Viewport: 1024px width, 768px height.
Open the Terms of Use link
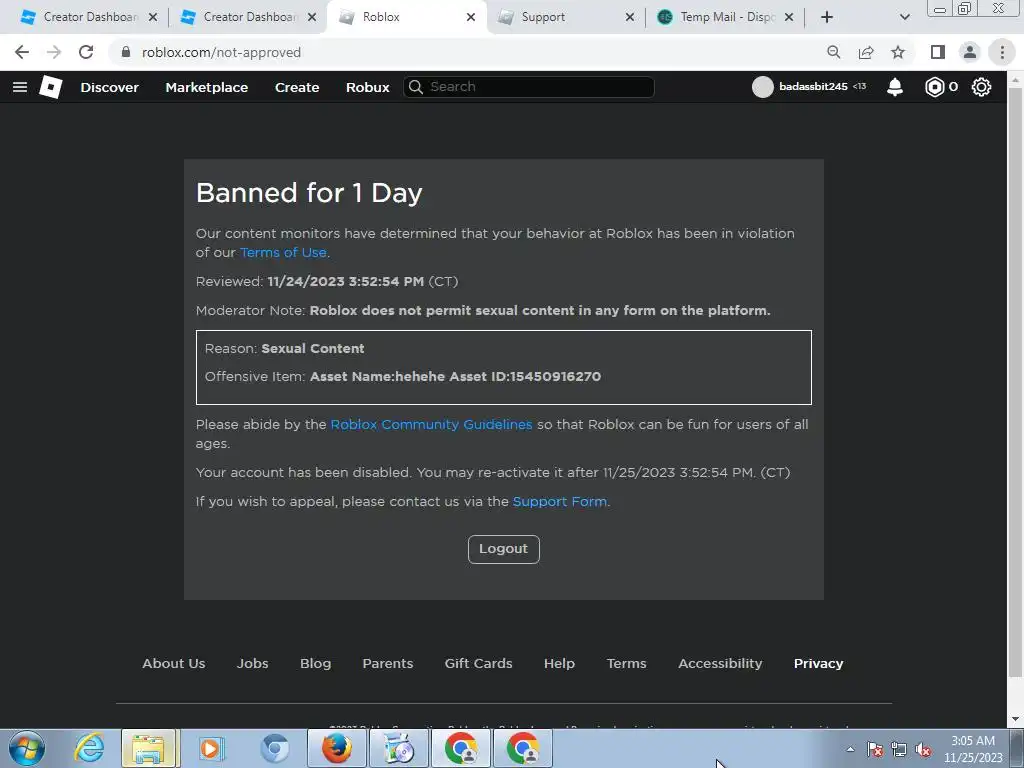283,252
